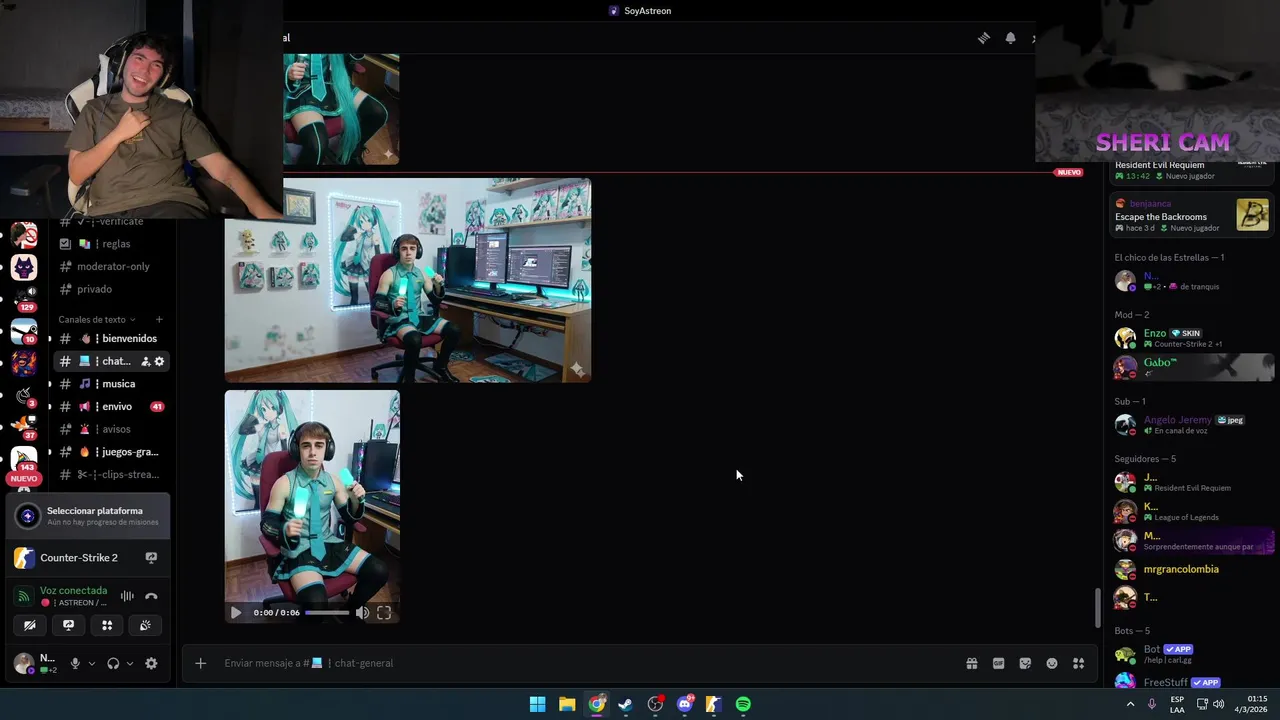Open the server icon with 37 badge
The height and width of the screenshot is (720, 1280).
click(x=24, y=426)
